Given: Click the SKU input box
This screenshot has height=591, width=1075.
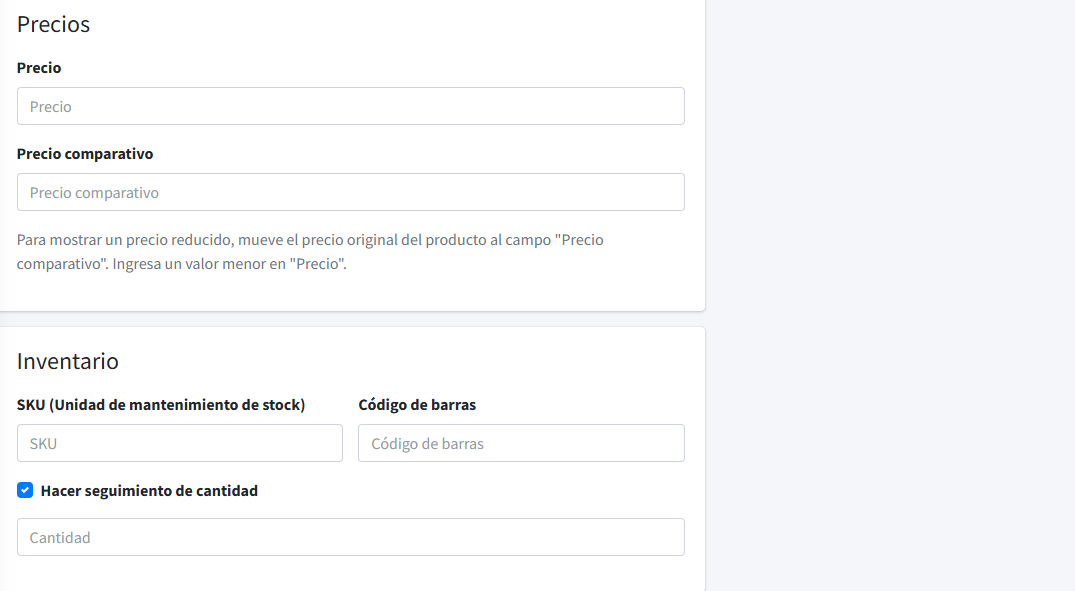Looking at the screenshot, I should pos(179,443).
